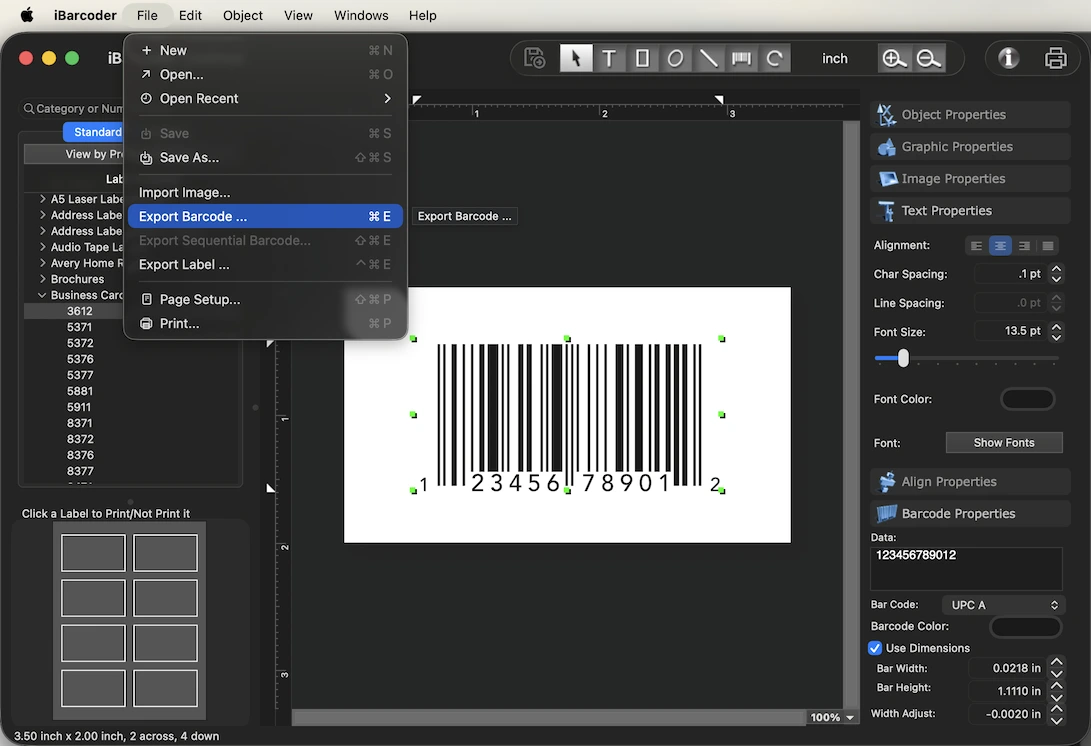
Task: Click the barcode Data text field
Action: [966, 568]
